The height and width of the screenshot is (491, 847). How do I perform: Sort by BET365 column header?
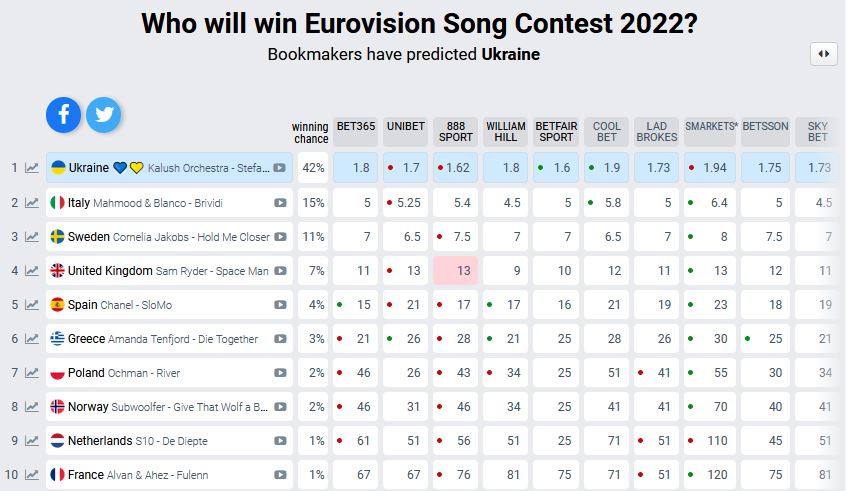coord(355,132)
